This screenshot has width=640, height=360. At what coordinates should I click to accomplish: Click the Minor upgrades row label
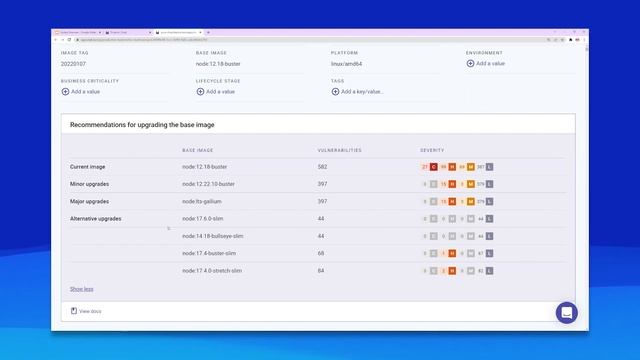(x=89, y=184)
